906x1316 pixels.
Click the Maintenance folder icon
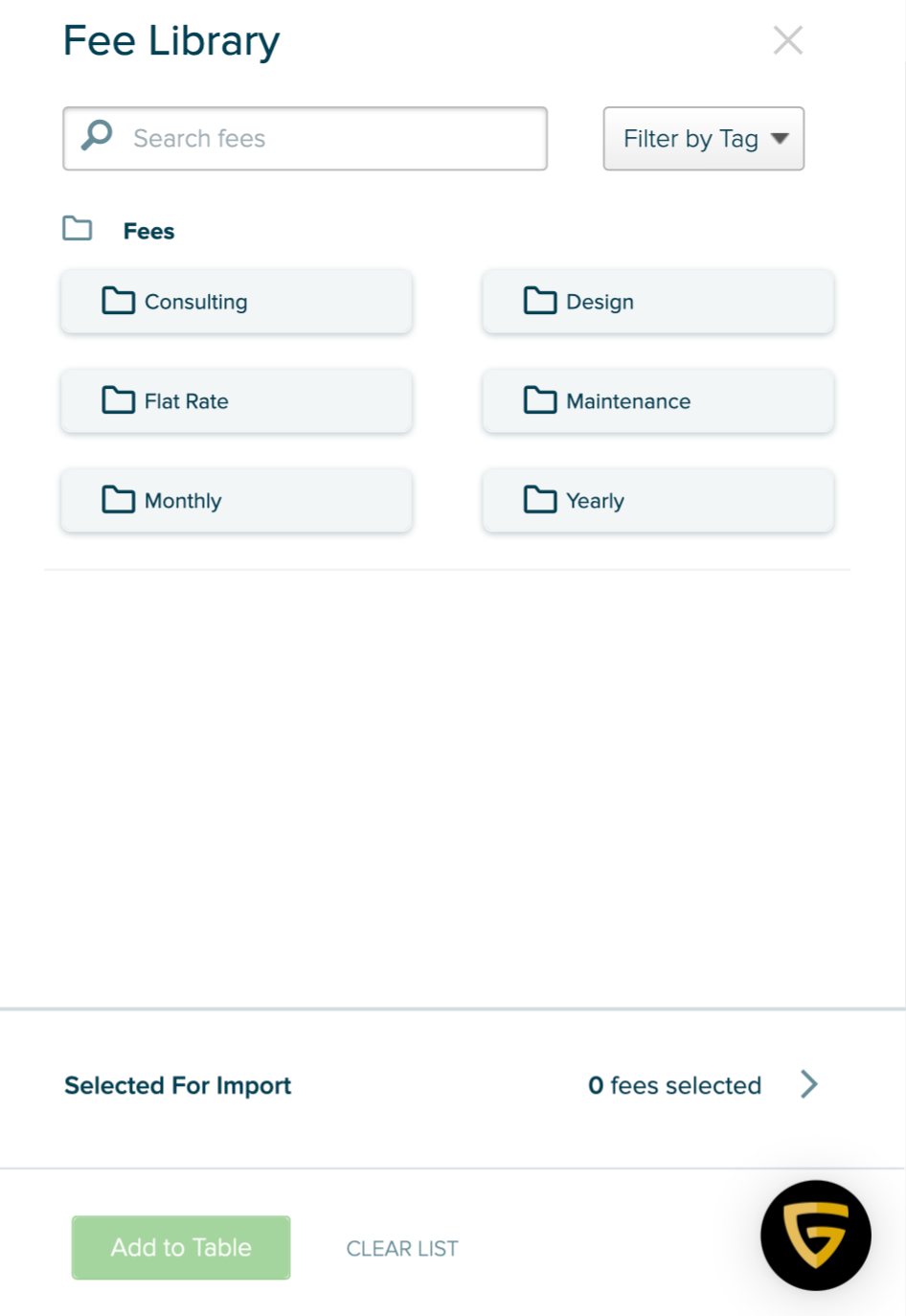click(540, 400)
